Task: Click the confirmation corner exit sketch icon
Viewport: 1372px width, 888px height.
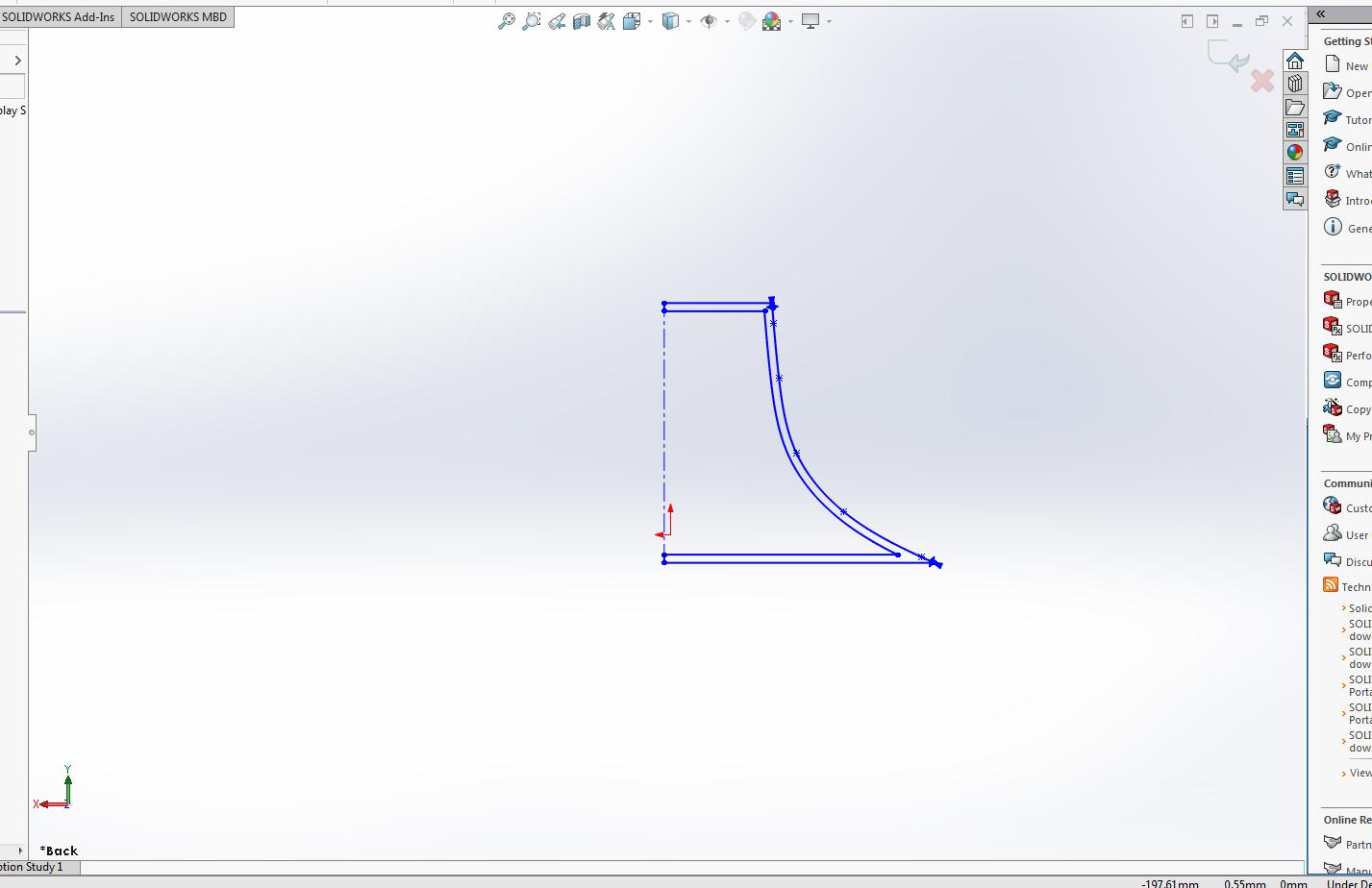Action: 1229,56
